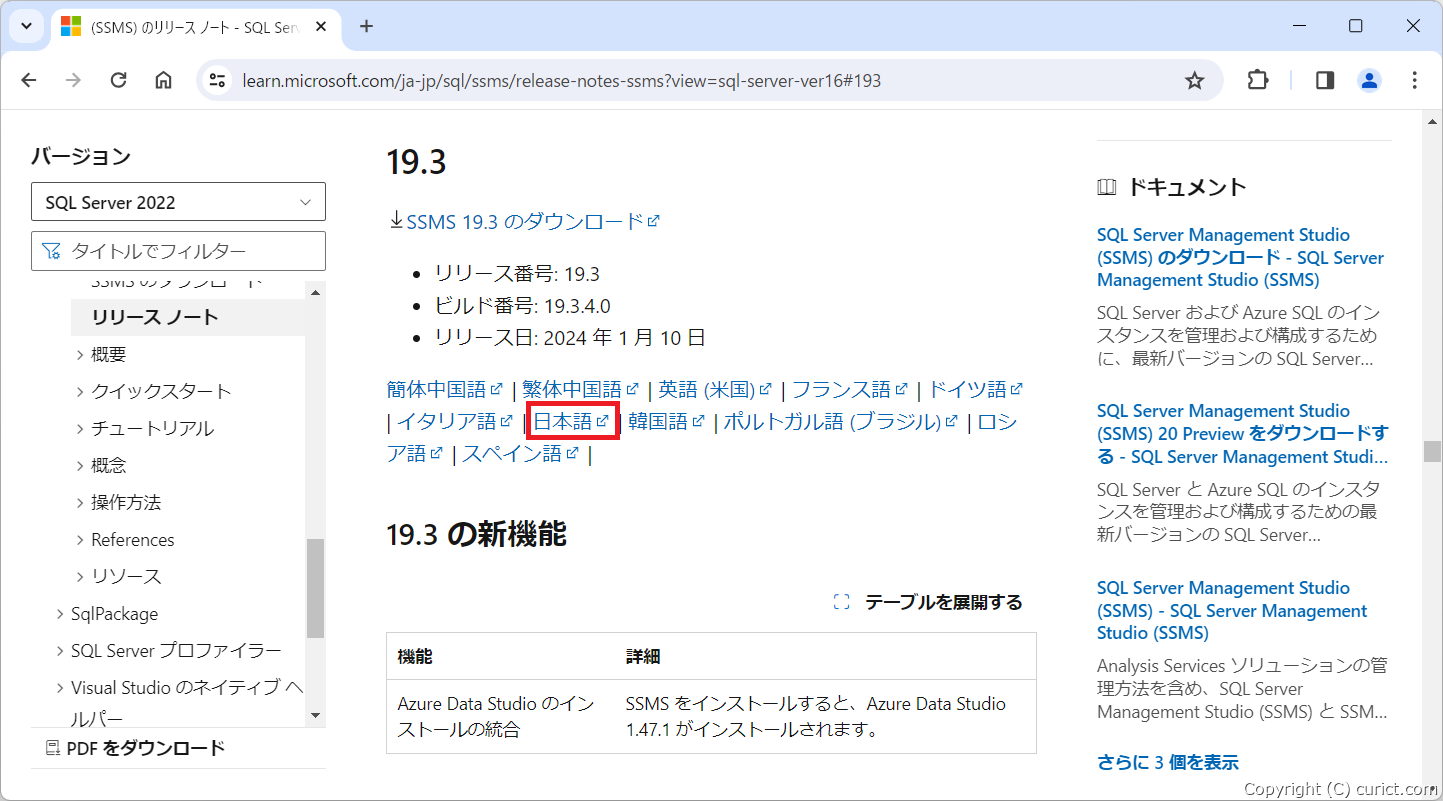View site information icon in address bar

point(217,81)
